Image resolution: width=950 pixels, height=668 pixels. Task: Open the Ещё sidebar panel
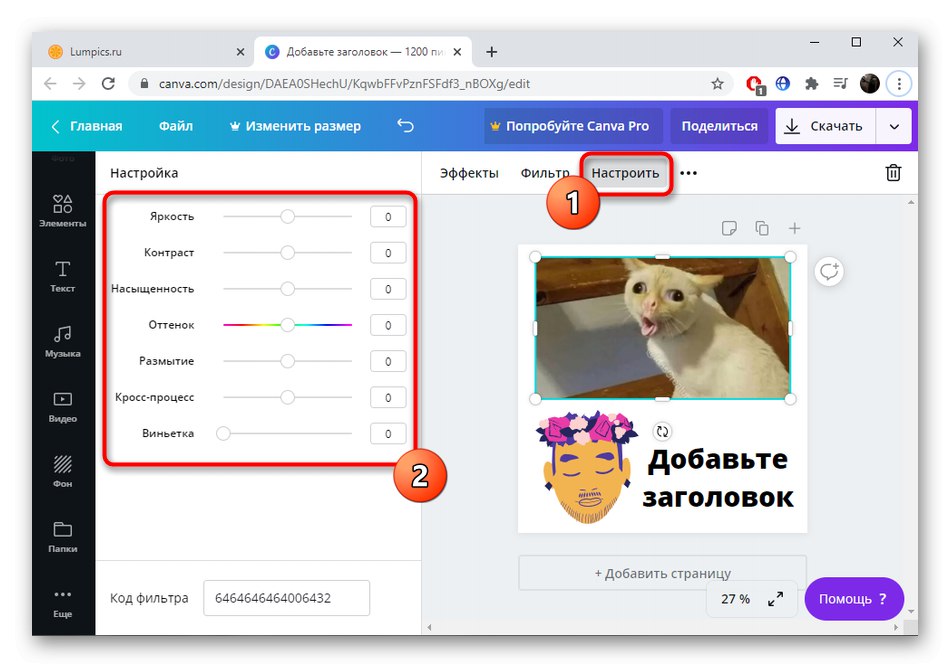click(63, 601)
